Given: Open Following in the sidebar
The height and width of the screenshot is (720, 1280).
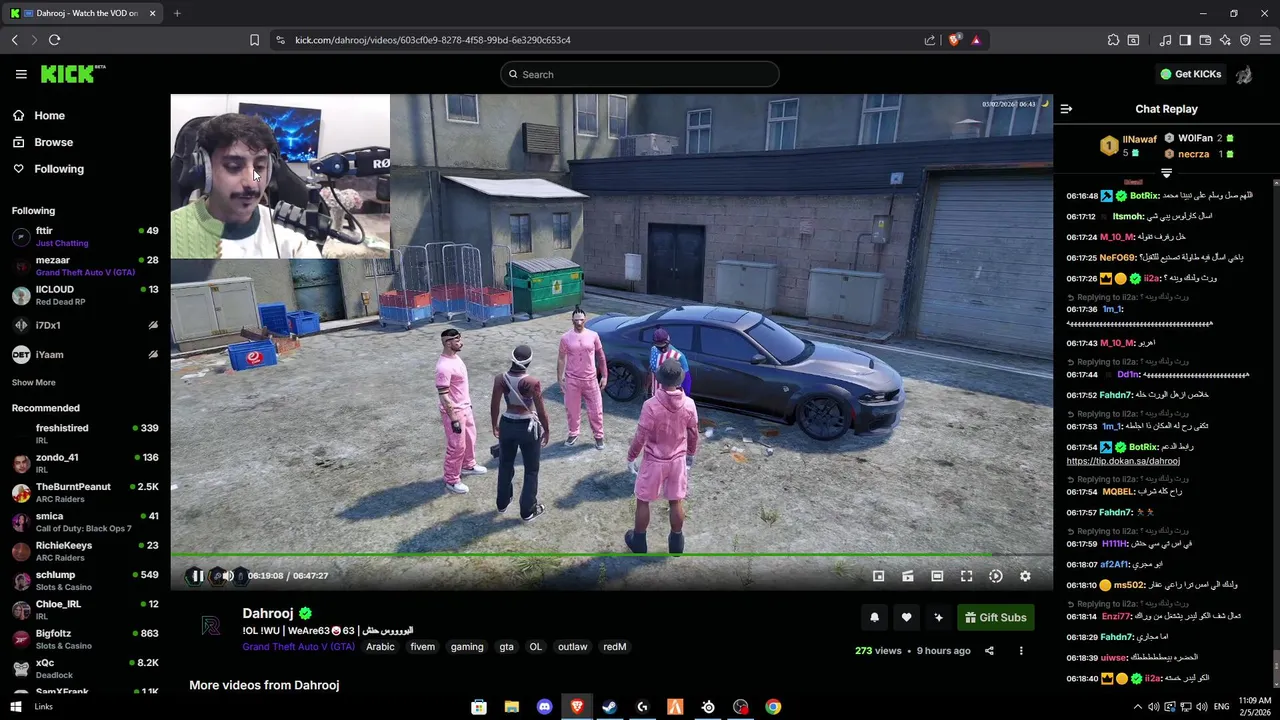Looking at the screenshot, I should 59,169.
